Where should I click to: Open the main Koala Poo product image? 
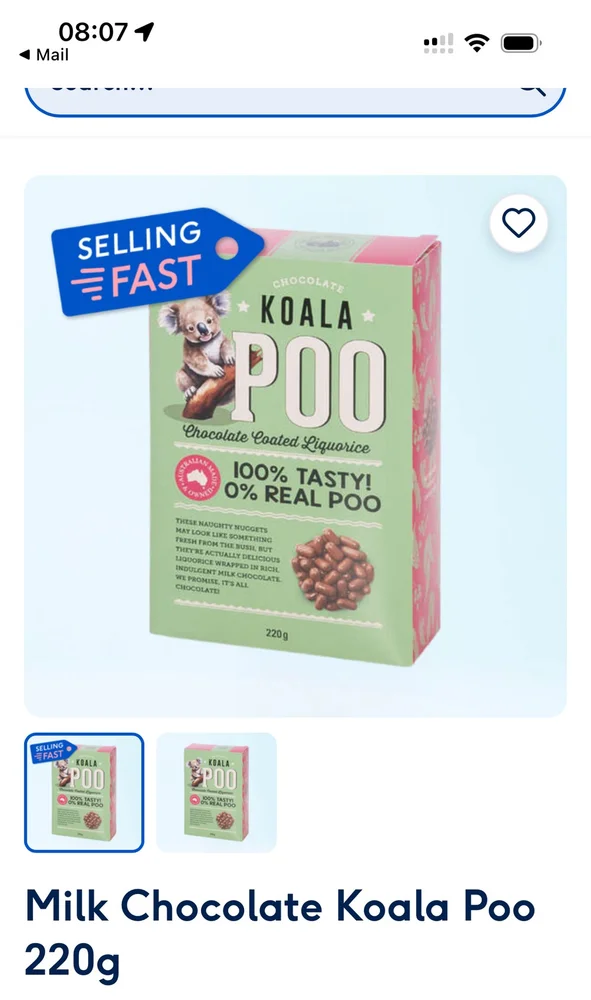pyautogui.click(x=295, y=446)
